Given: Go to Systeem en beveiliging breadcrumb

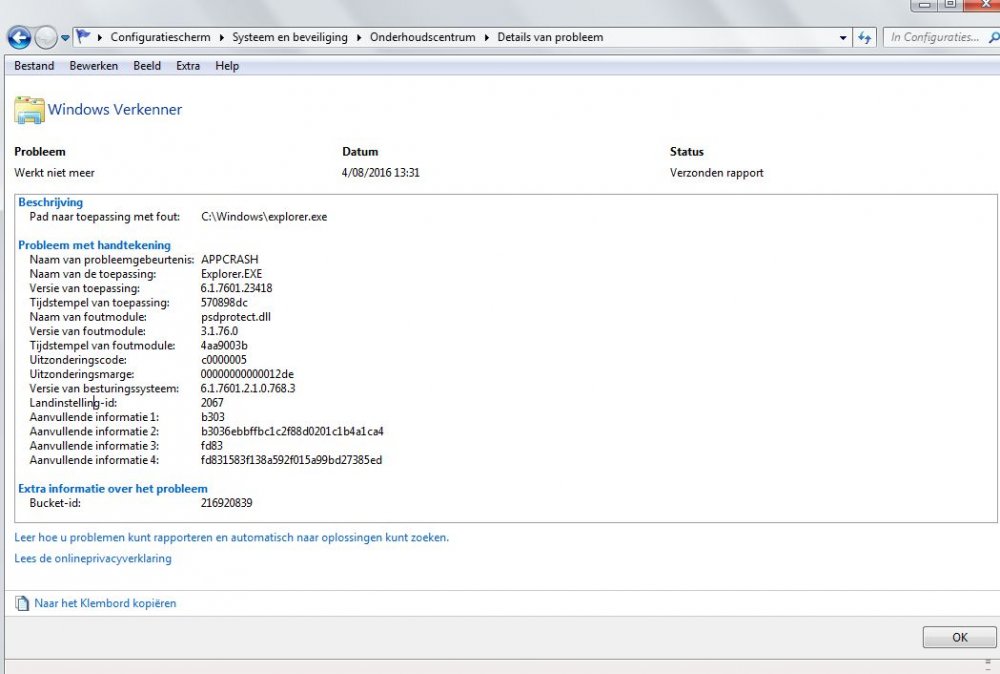Looking at the screenshot, I should point(290,38).
